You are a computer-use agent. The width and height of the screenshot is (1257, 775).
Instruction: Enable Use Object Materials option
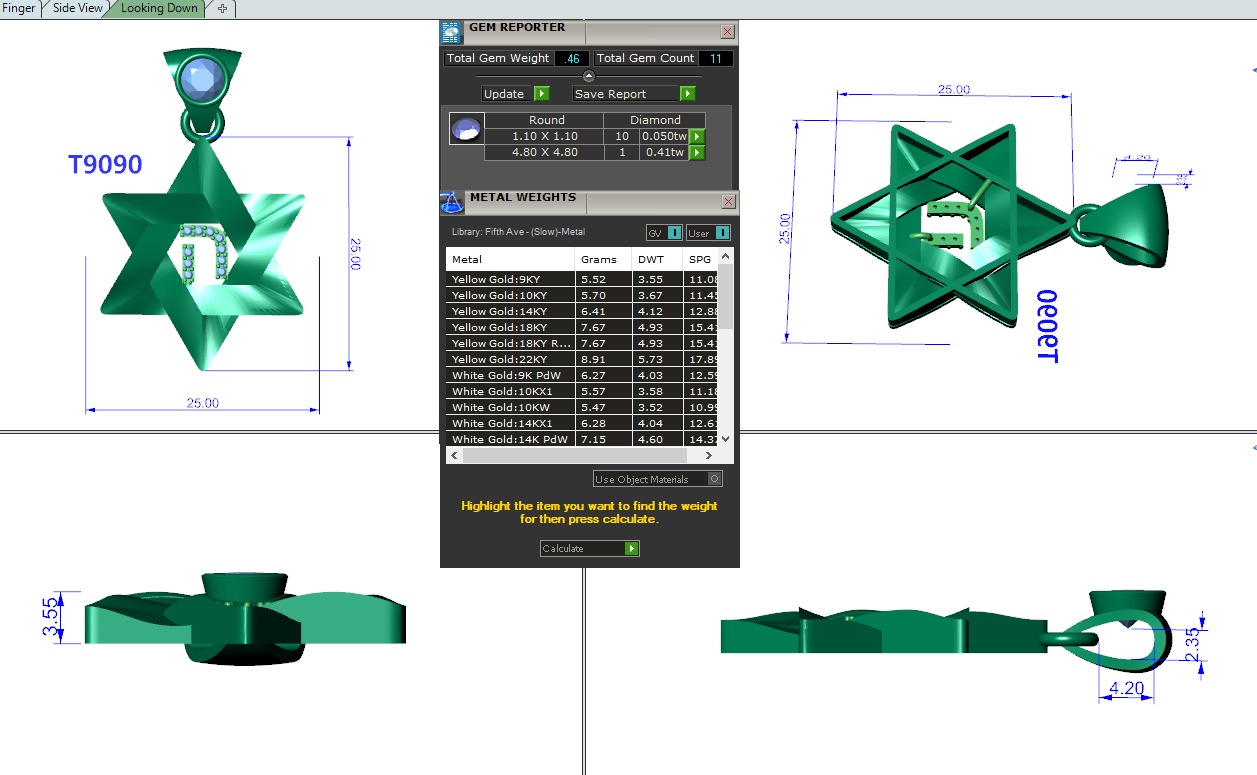point(714,479)
